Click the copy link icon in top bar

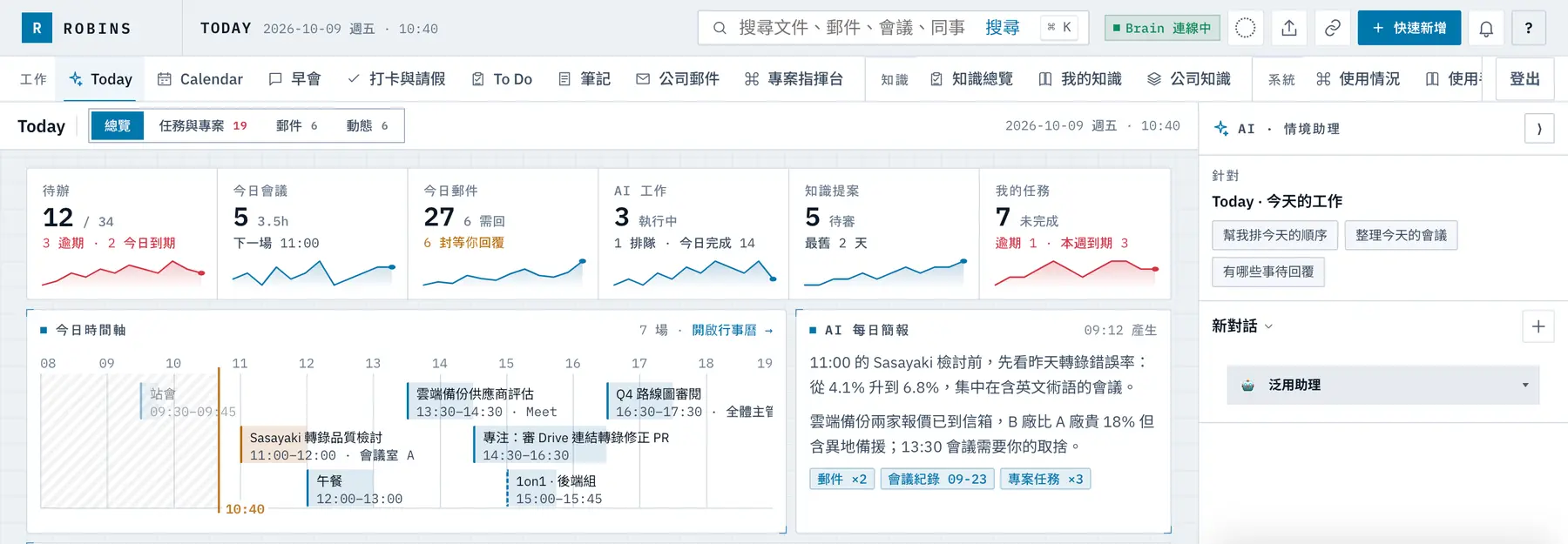click(x=1333, y=28)
